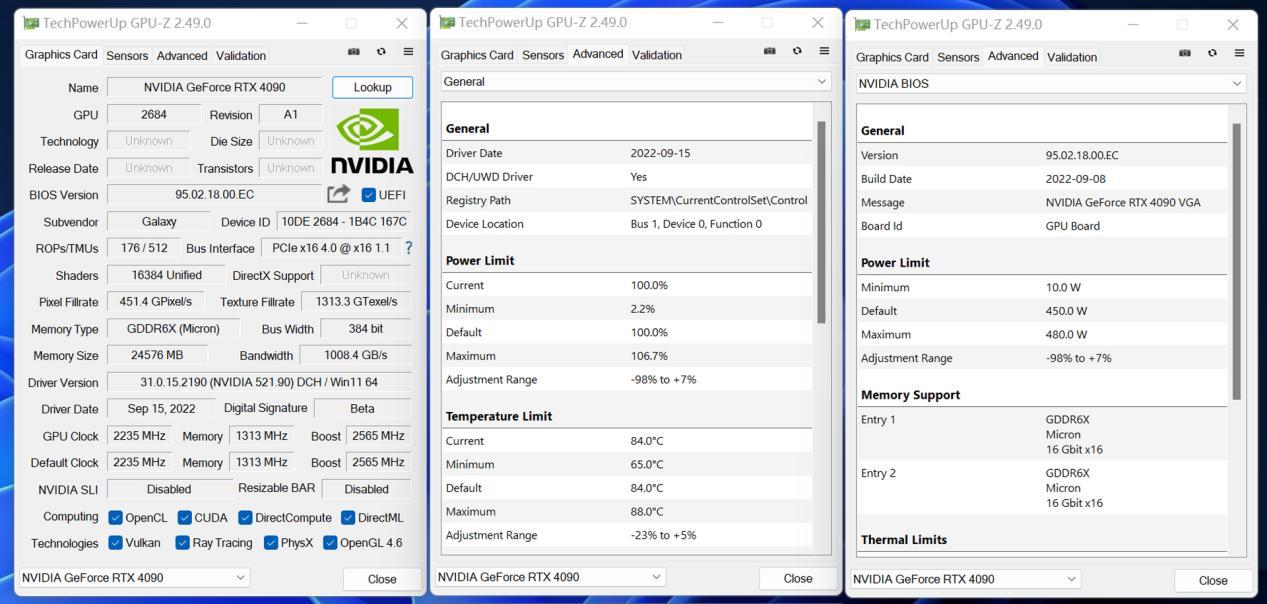Click the camera screenshot icon in the Graphics Card window
Image resolution: width=1267 pixels, height=604 pixels.
tap(354, 52)
